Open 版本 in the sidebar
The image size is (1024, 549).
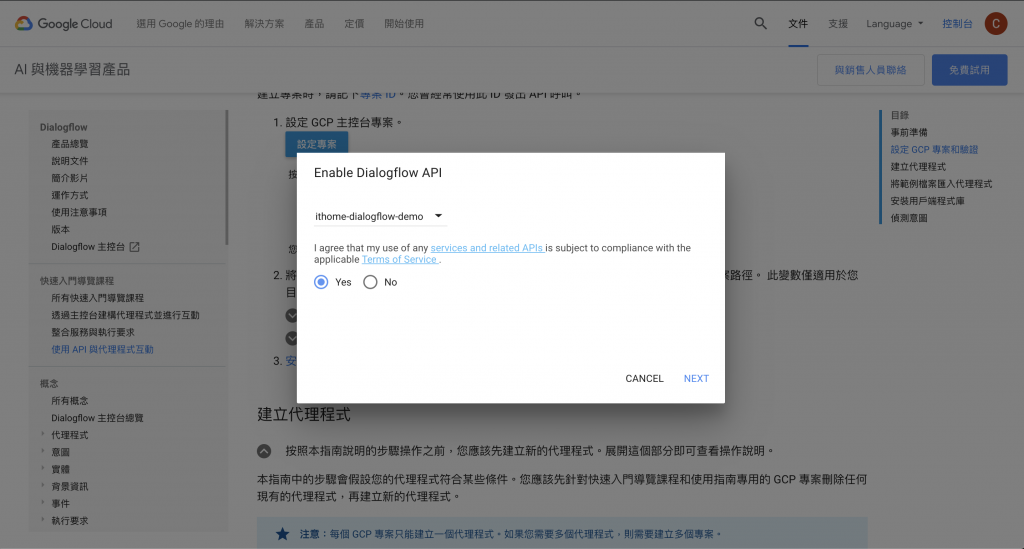[61, 229]
